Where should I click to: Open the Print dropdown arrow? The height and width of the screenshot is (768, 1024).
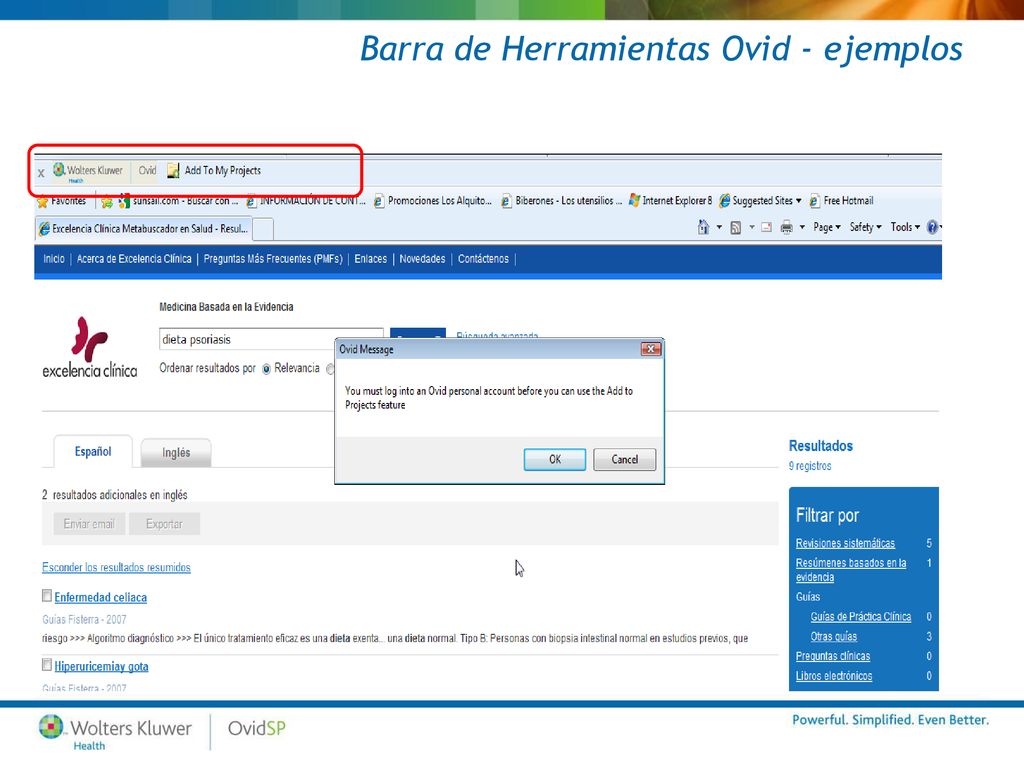point(802,227)
